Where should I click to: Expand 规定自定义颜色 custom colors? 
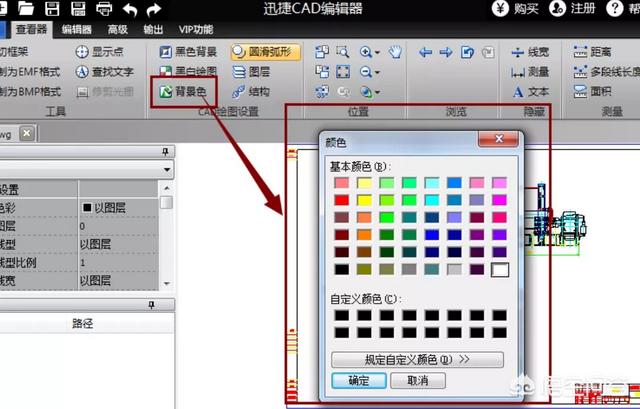tap(417, 360)
